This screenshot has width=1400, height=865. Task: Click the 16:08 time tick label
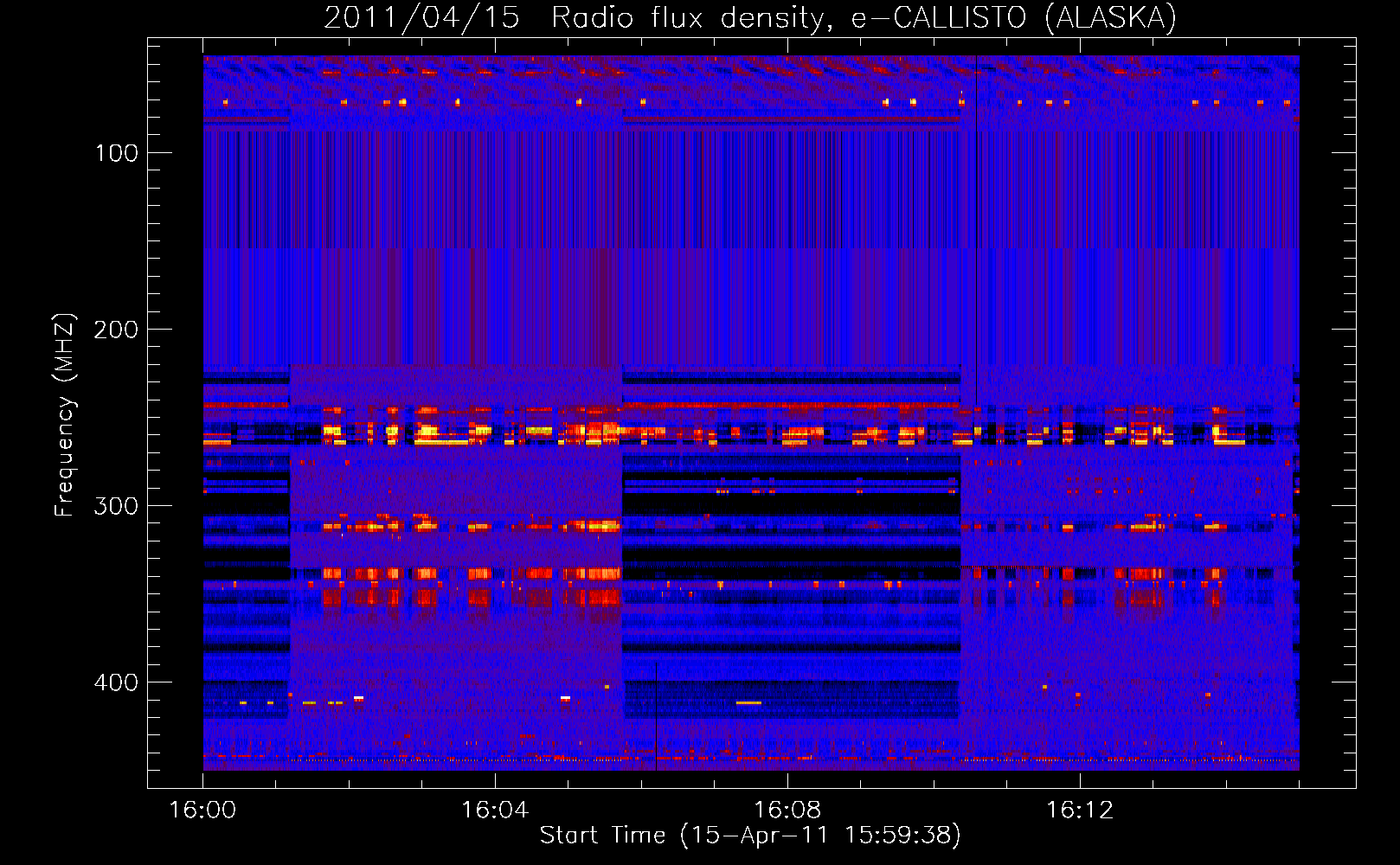tap(787, 810)
